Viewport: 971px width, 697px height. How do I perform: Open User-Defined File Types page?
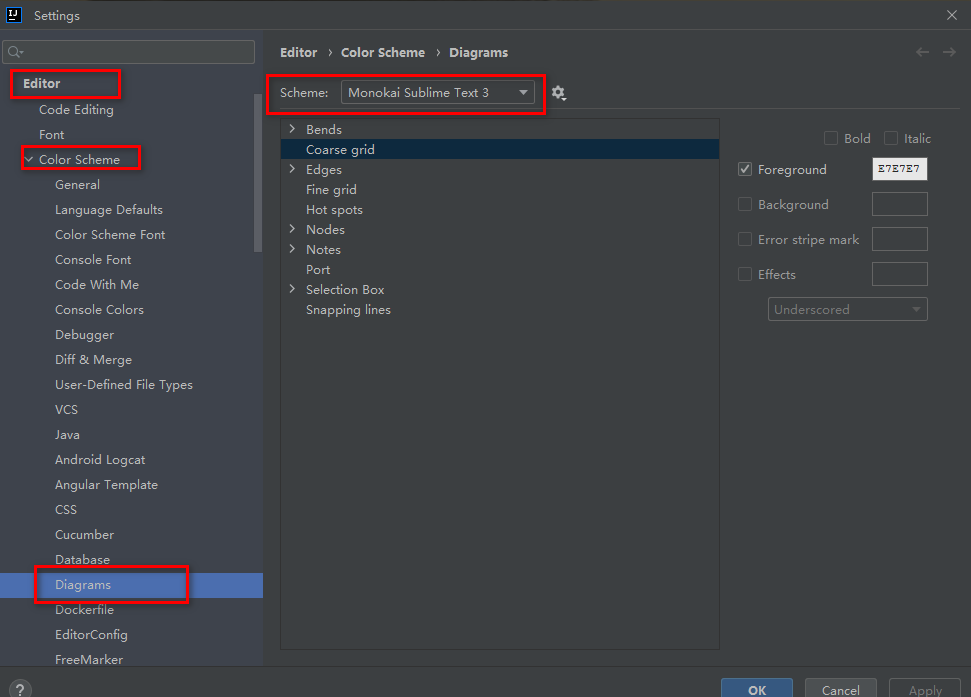click(124, 384)
